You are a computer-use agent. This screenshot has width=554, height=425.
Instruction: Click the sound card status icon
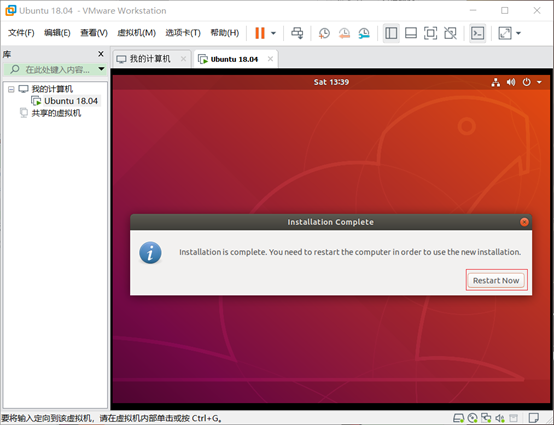pyautogui.click(x=500, y=418)
